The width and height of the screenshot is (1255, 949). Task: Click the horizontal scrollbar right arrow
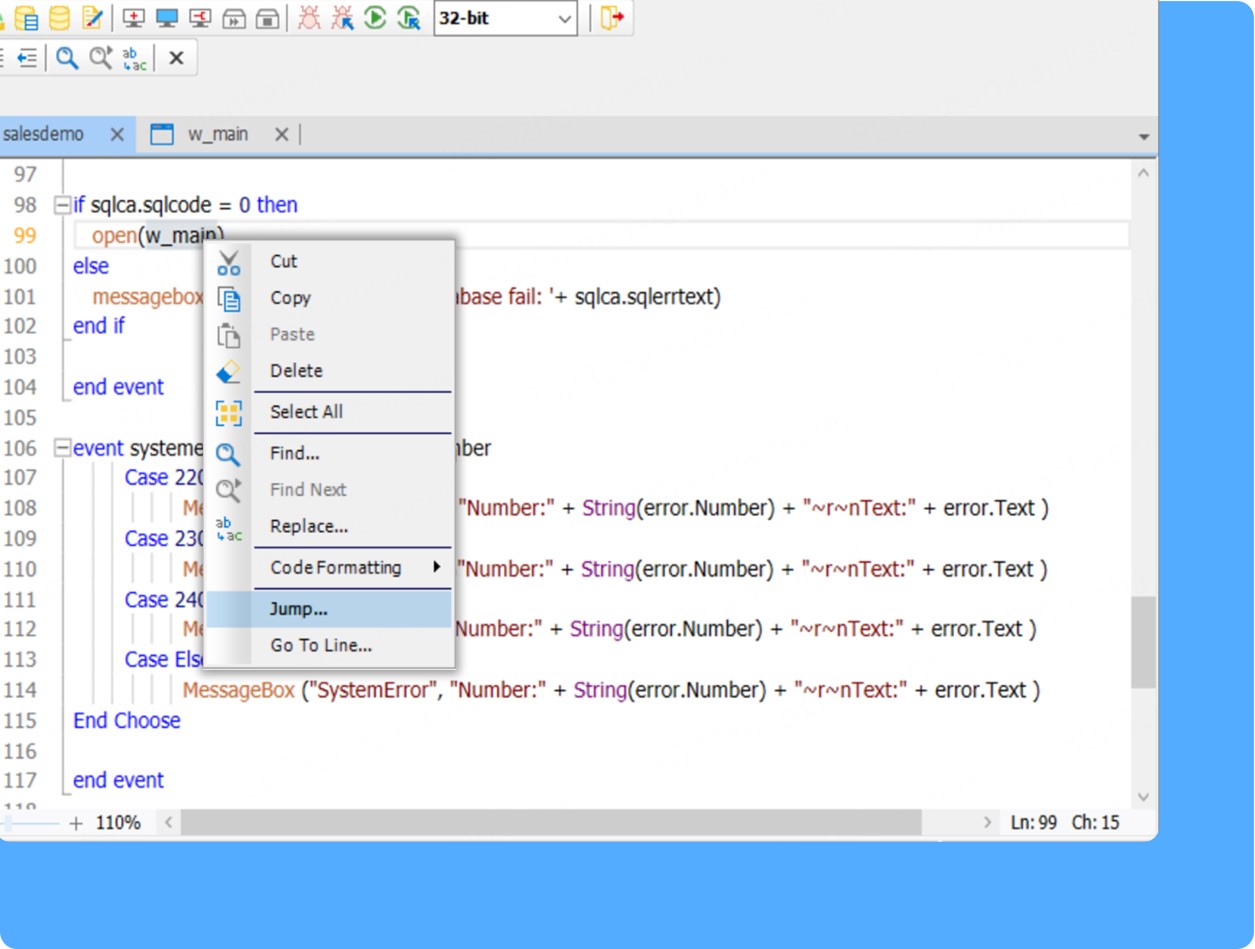click(988, 823)
